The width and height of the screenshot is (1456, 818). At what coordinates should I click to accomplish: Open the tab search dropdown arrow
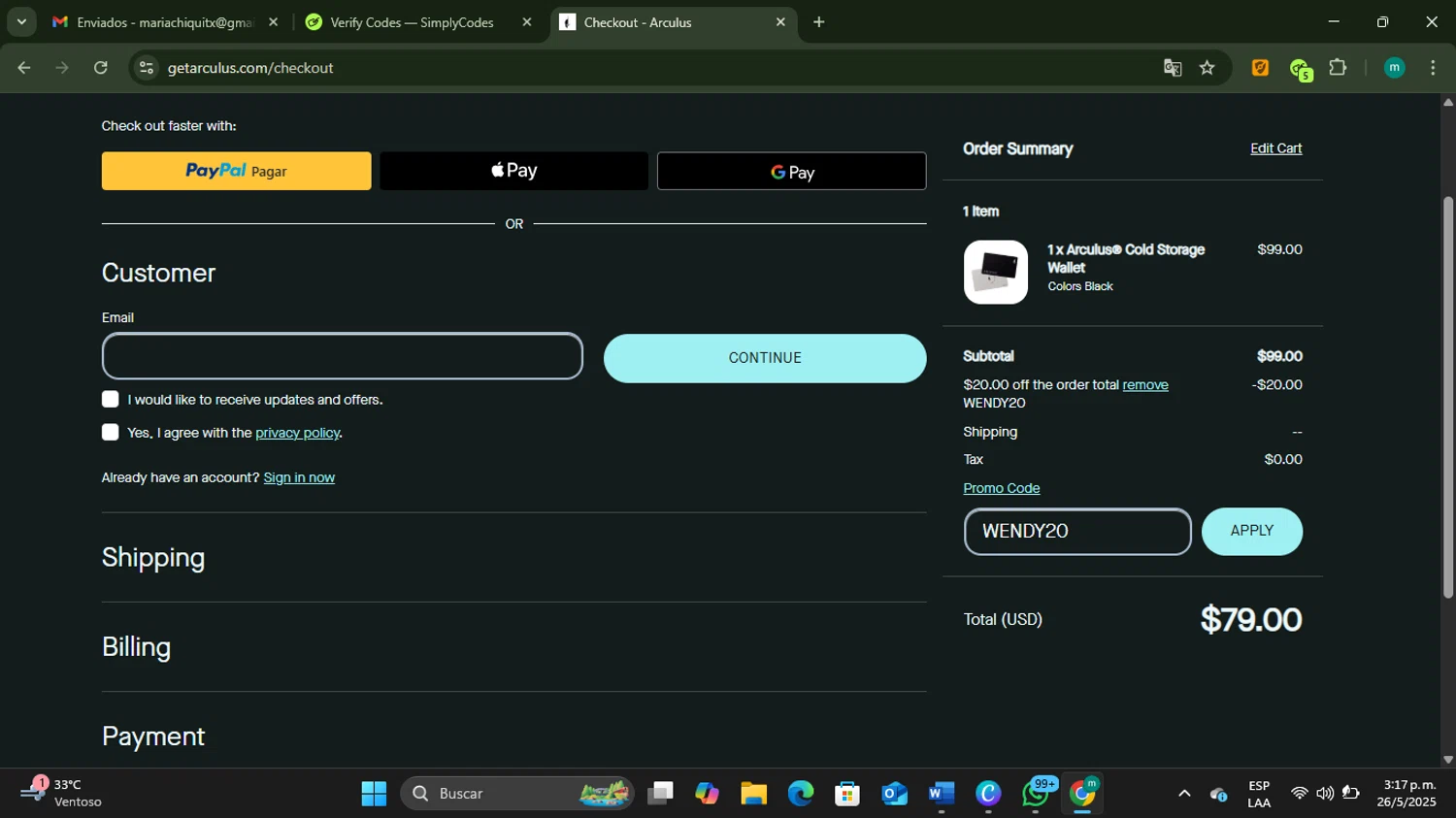(21, 21)
